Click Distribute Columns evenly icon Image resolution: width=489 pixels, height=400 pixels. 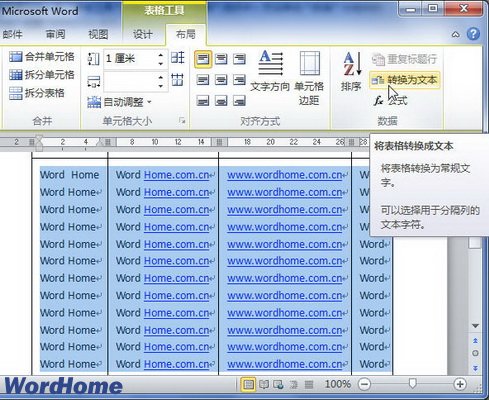coord(177,80)
